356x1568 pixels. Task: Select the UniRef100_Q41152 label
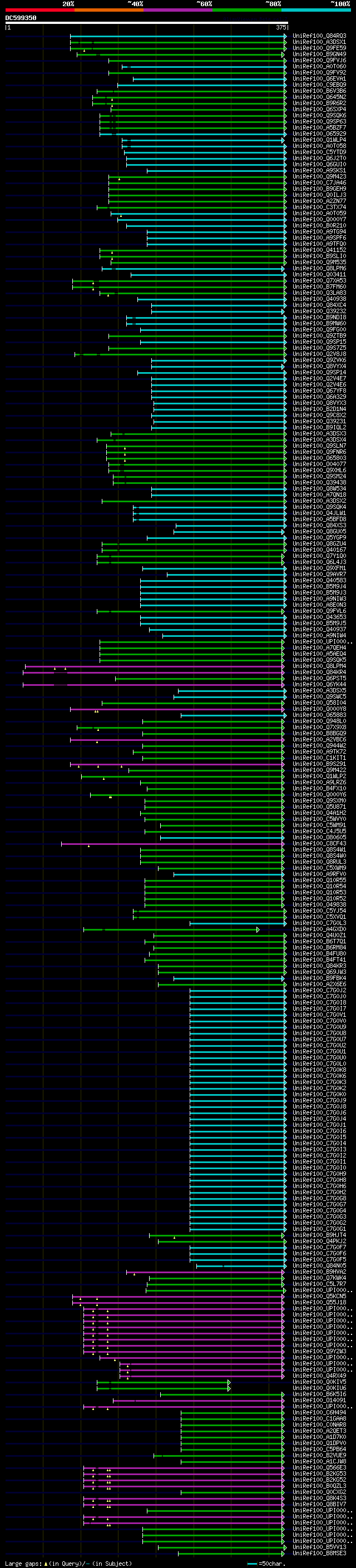click(319, 250)
